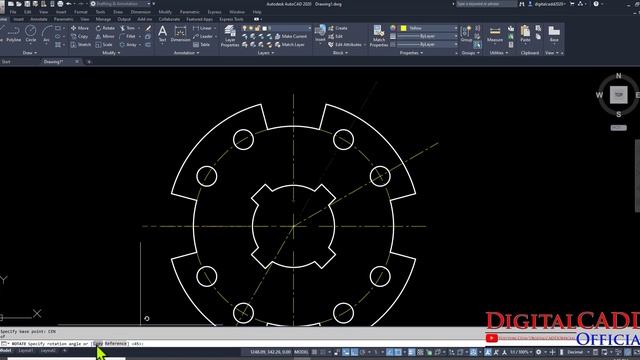Select the Arc draw tool

46,33
